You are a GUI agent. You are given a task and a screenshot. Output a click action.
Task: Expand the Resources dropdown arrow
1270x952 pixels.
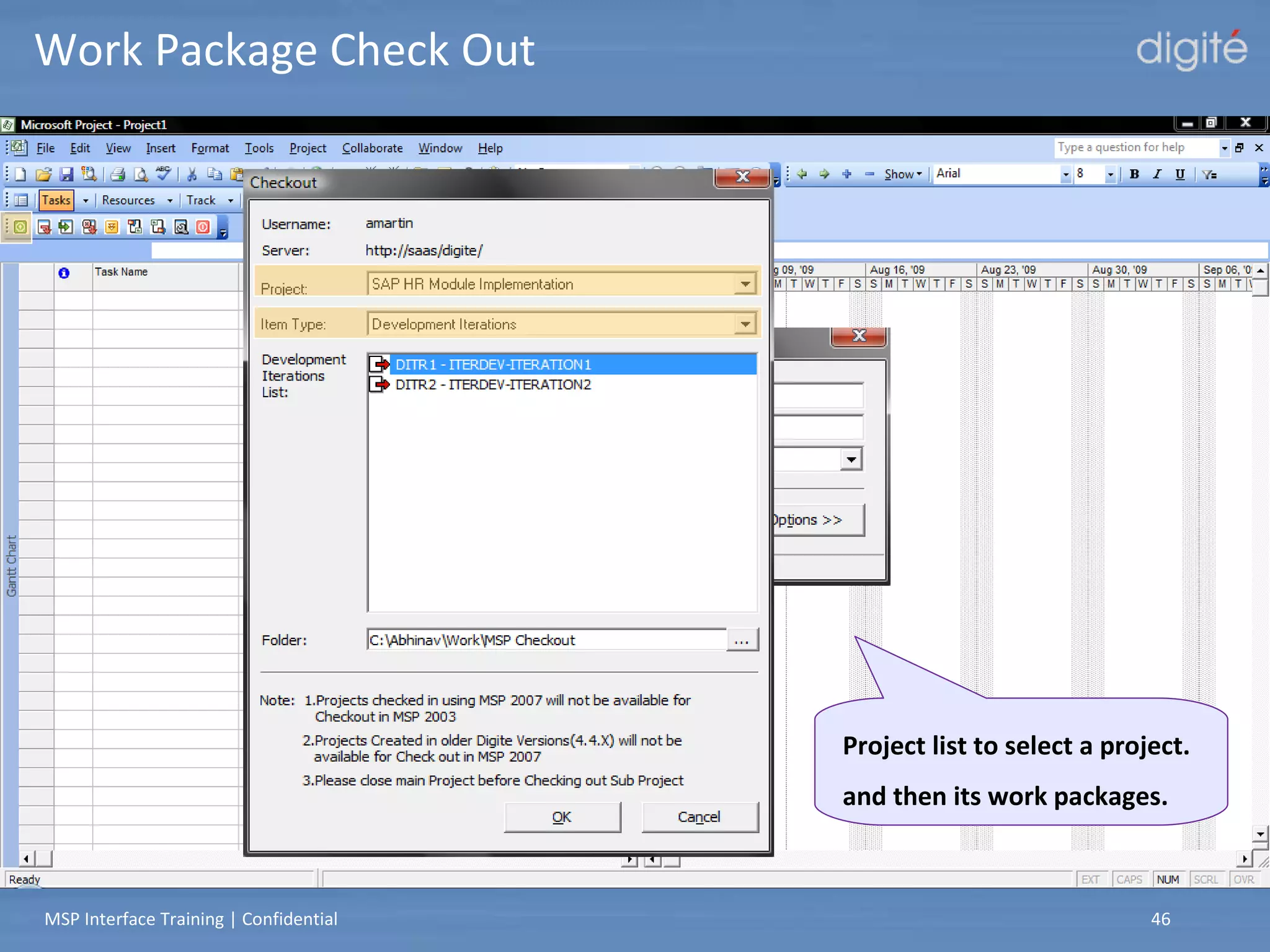click(170, 201)
